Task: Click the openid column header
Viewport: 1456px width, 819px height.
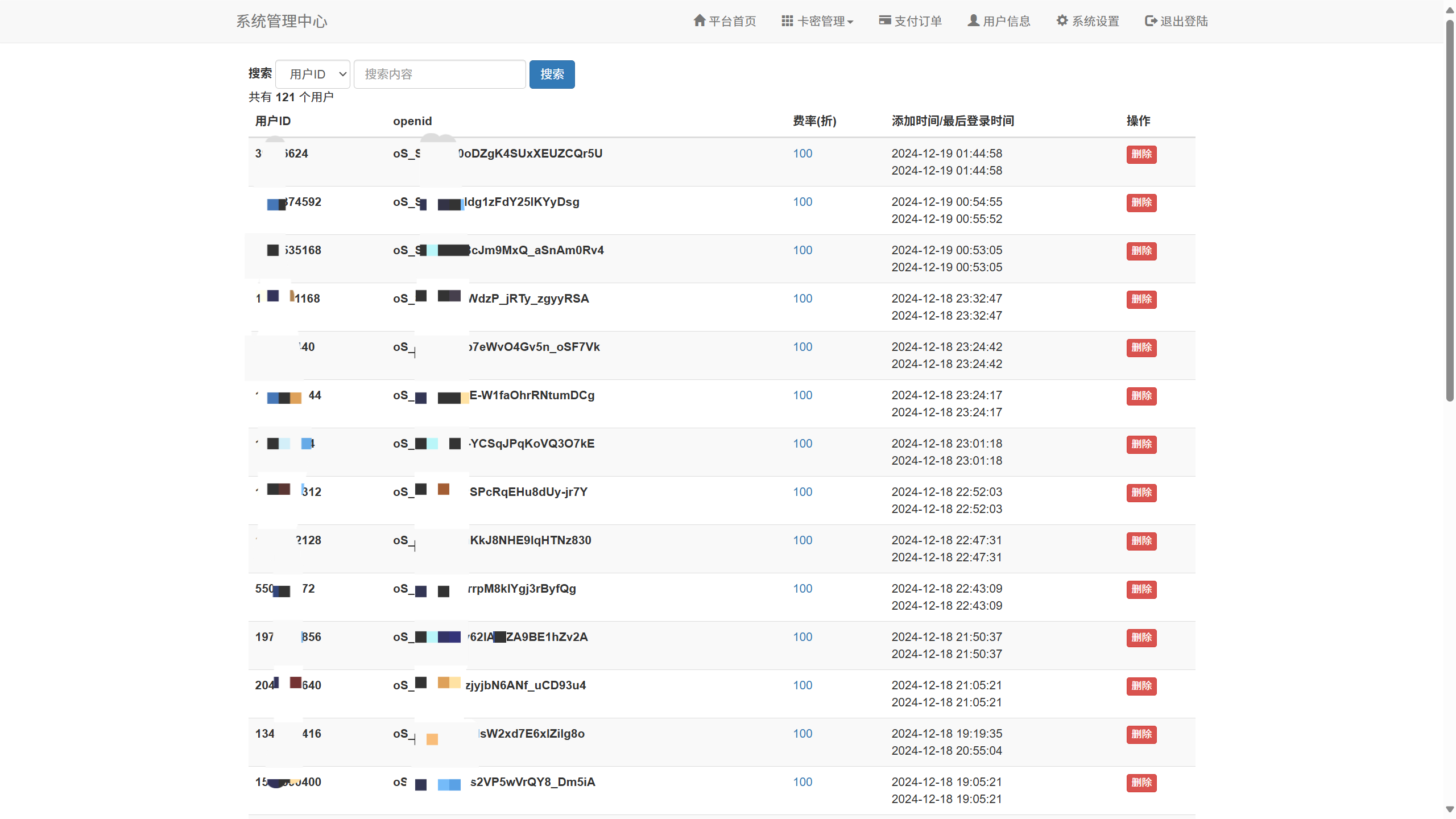Action: tap(412, 121)
